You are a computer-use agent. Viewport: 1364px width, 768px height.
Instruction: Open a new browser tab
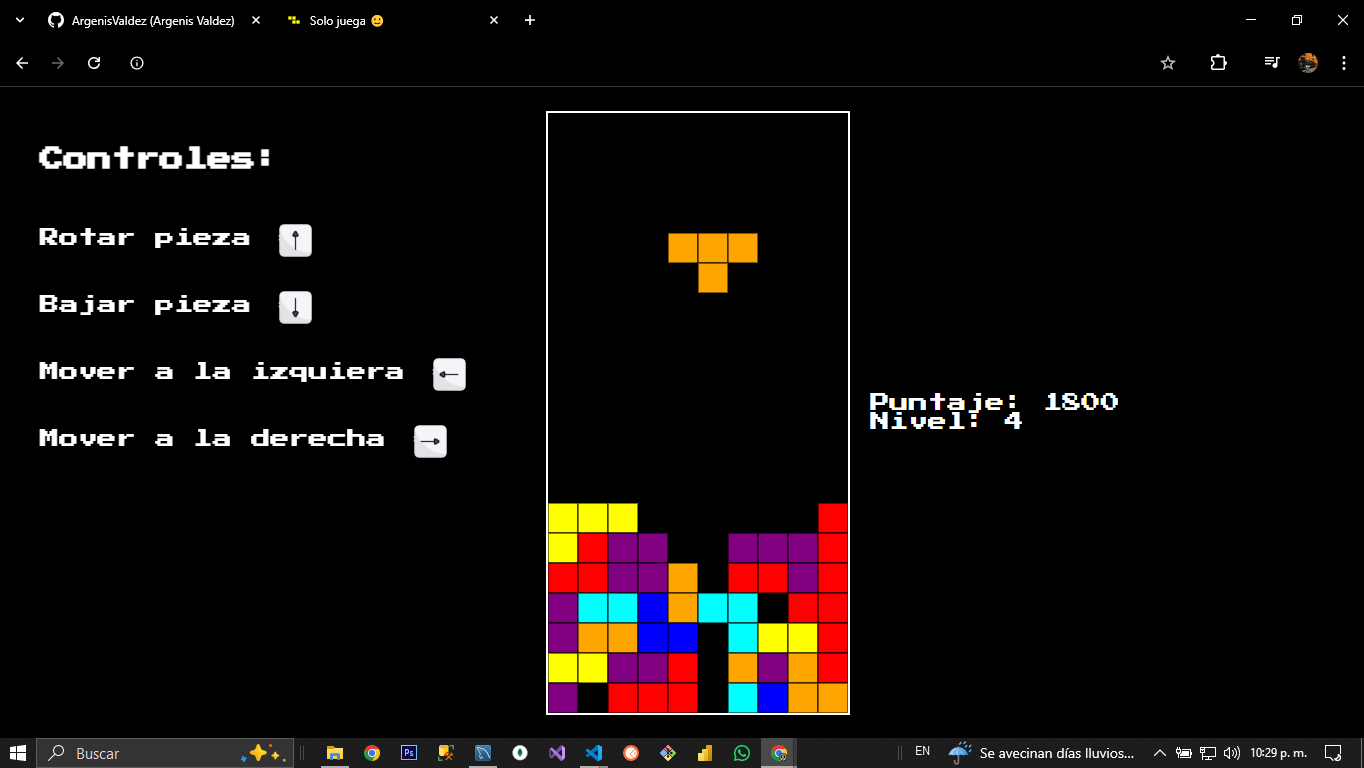point(530,20)
